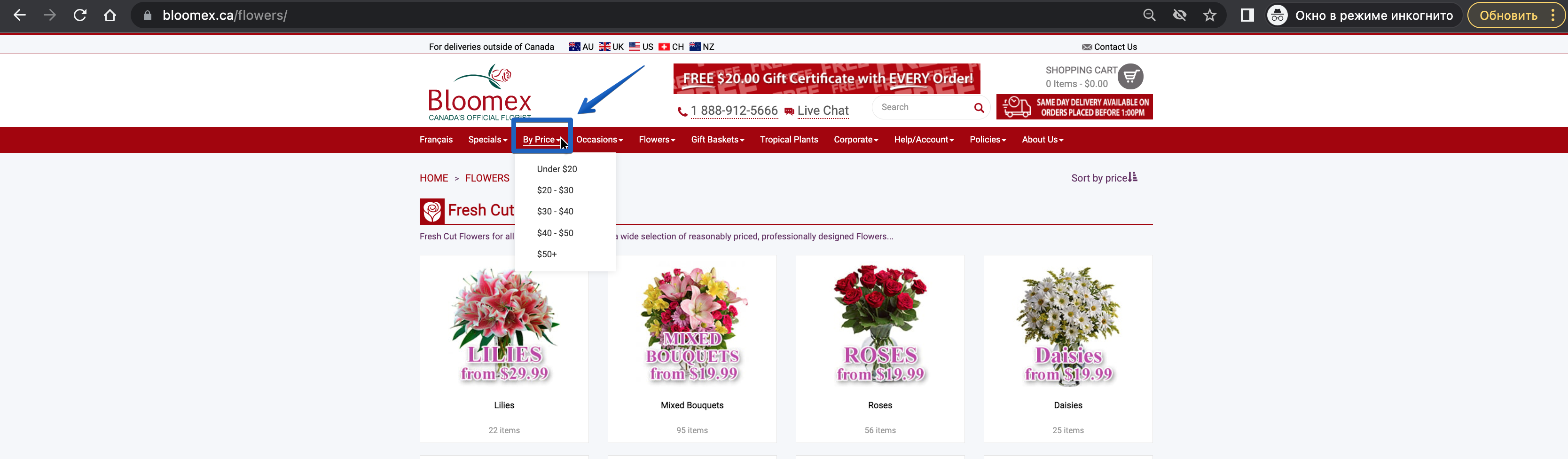Click the search magnifier button
The image size is (1568, 459).
tap(979, 108)
